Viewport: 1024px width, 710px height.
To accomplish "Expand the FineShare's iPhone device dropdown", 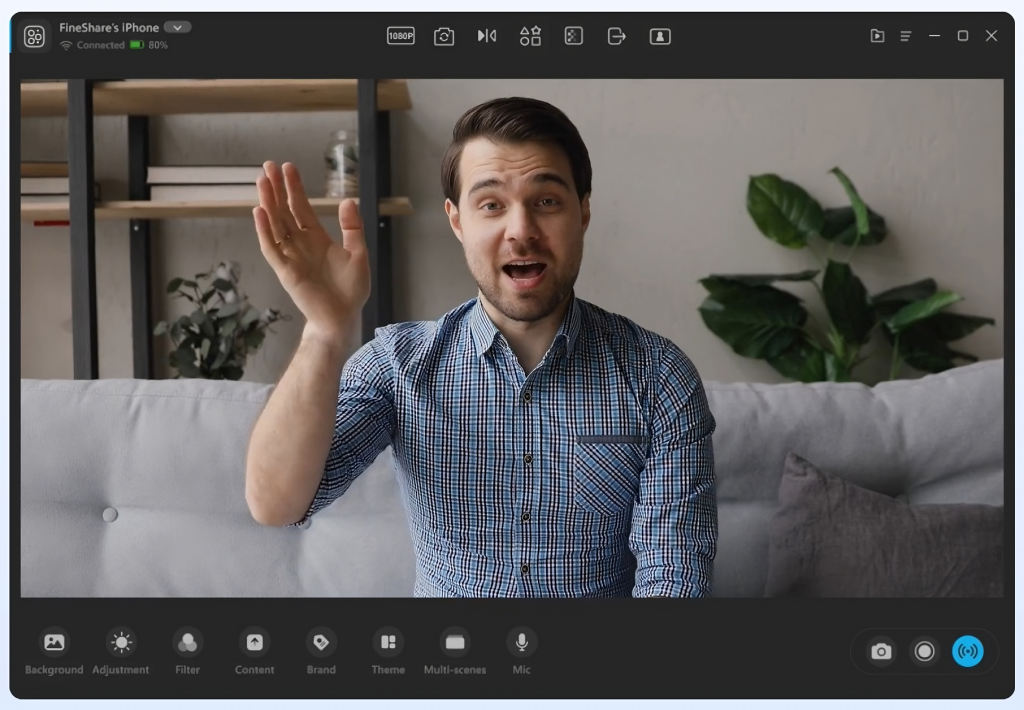I will (x=177, y=27).
